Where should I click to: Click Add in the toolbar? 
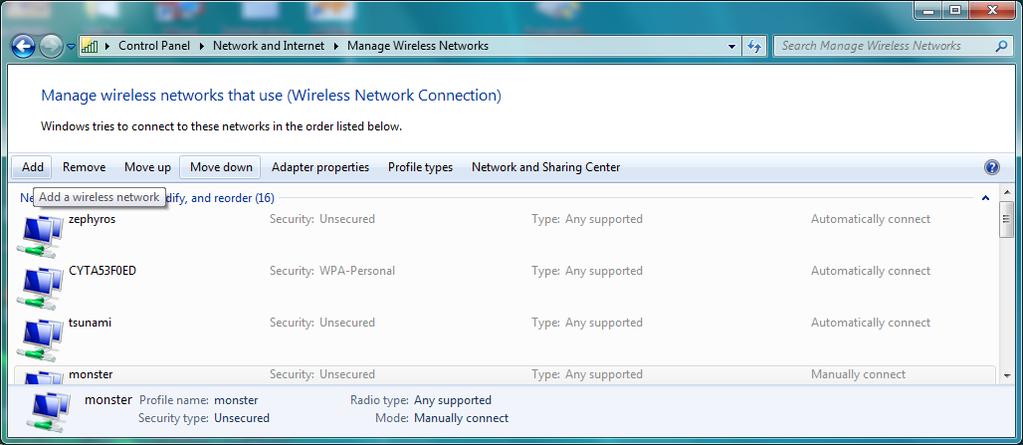pyautogui.click(x=33, y=167)
